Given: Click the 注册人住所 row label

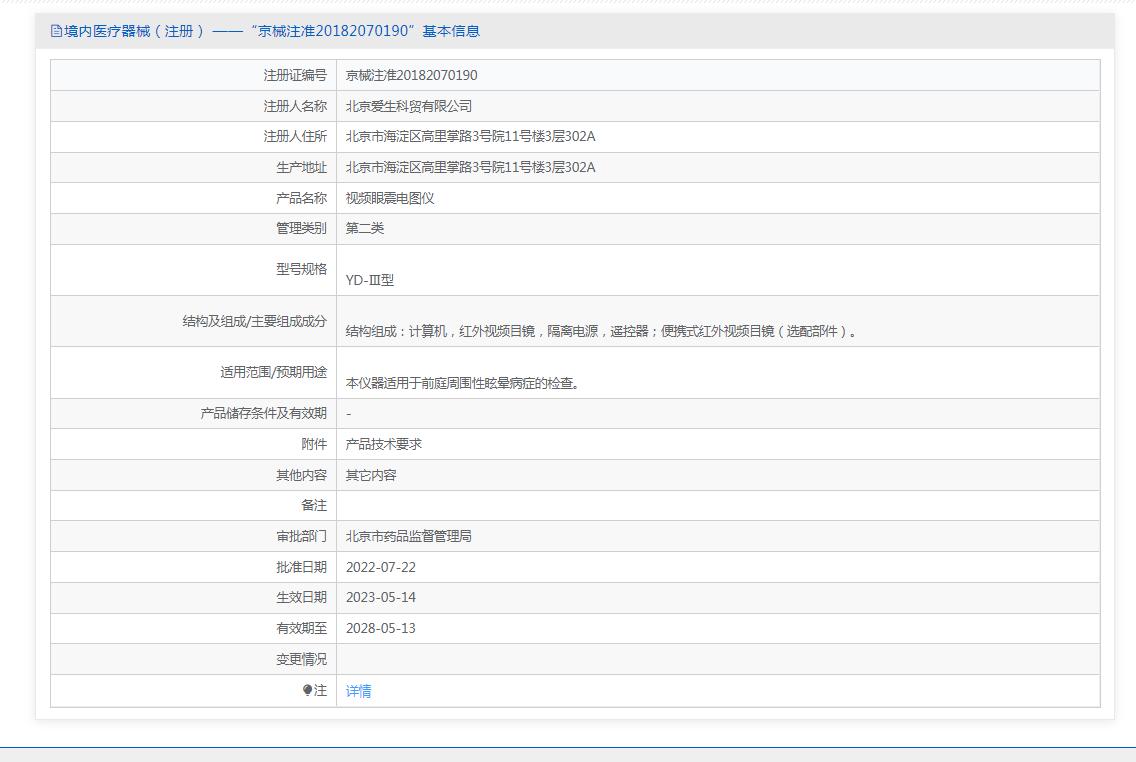Looking at the screenshot, I should pyautogui.click(x=295, y=136).
